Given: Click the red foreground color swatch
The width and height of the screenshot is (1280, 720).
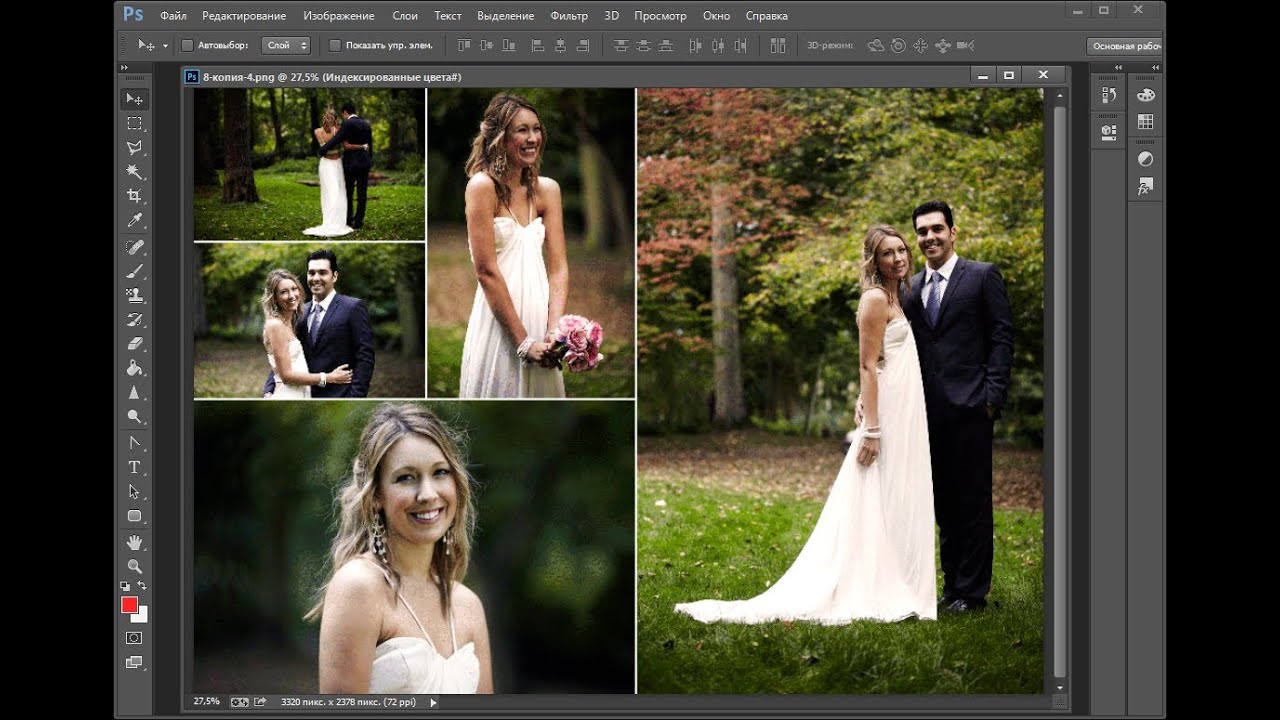Looking at the screenshot, I should click(x=129, y=605).
